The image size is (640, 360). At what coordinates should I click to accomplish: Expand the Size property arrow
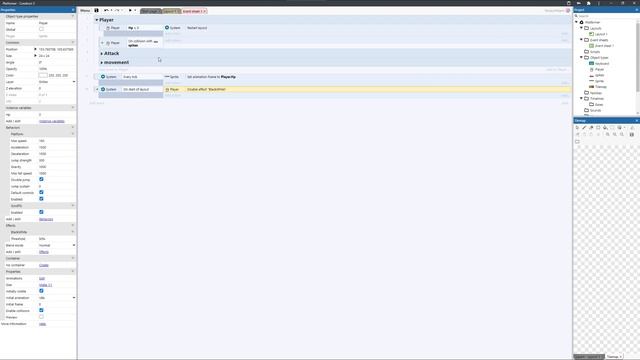pyautogui.click(x=35, y=56)
